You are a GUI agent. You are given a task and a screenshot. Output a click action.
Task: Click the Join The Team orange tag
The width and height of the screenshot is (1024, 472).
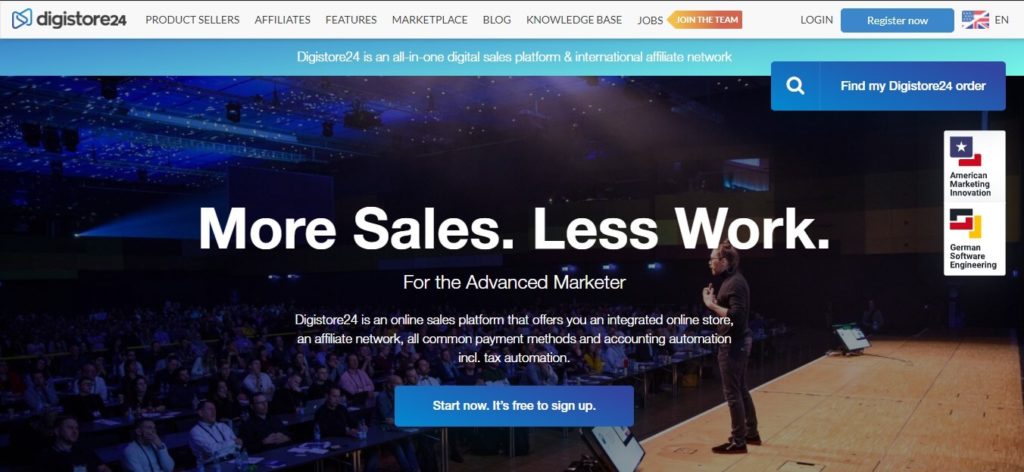click(x=704, y=20)
